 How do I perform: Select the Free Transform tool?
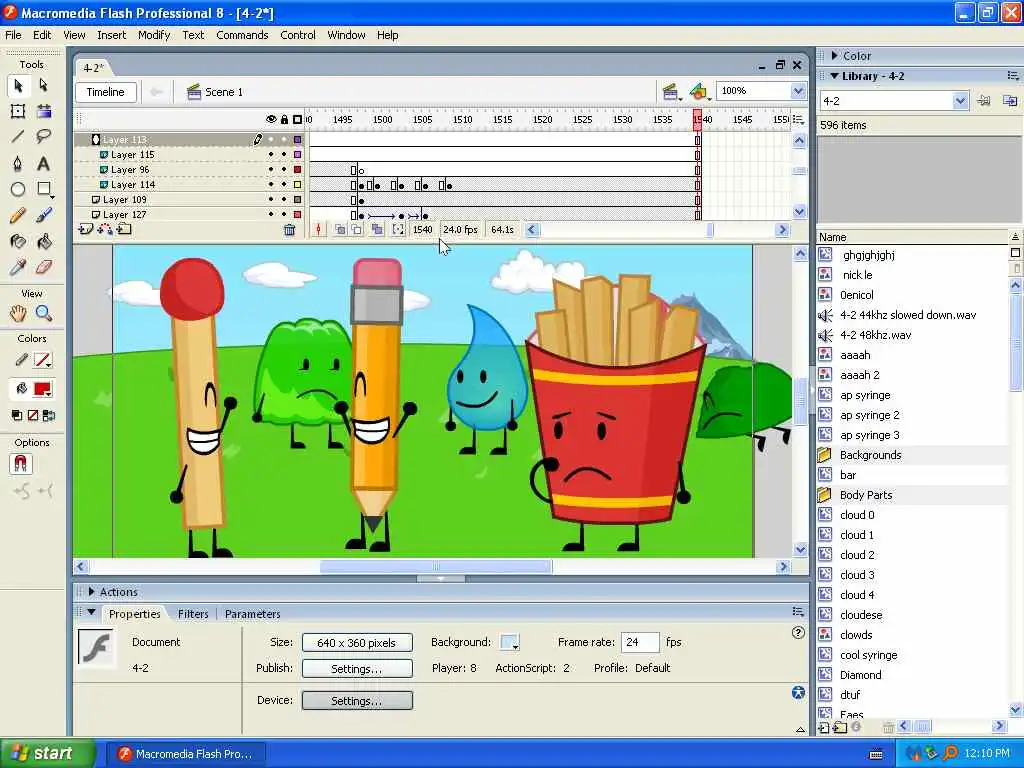18,111
